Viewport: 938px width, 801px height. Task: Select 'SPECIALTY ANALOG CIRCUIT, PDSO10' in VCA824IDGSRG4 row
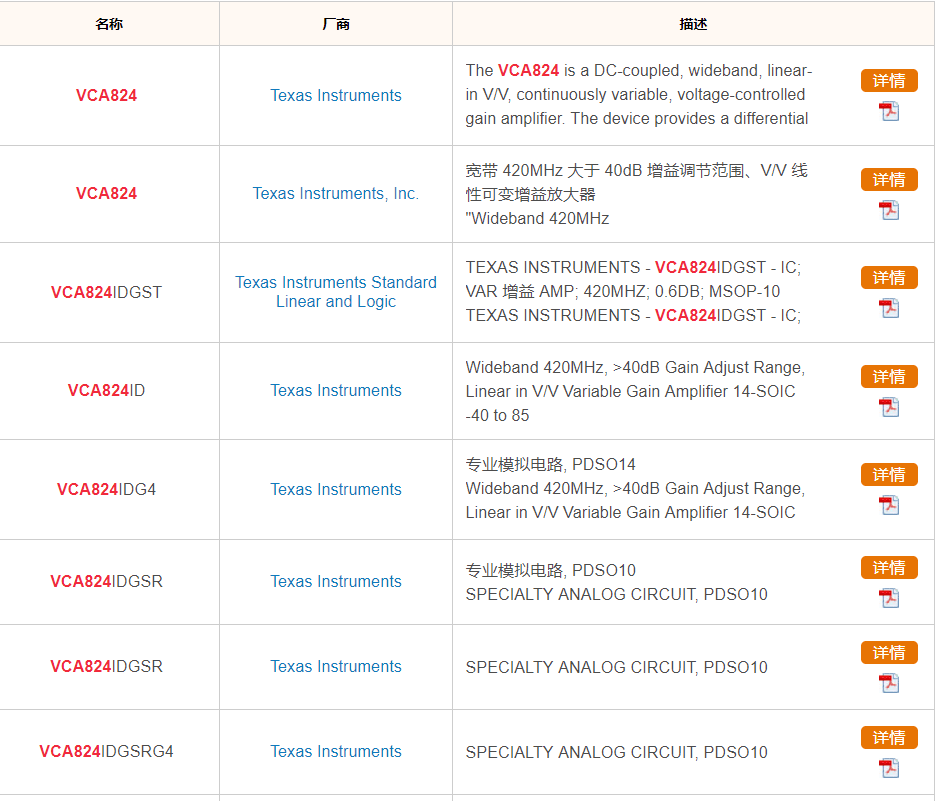616,751
